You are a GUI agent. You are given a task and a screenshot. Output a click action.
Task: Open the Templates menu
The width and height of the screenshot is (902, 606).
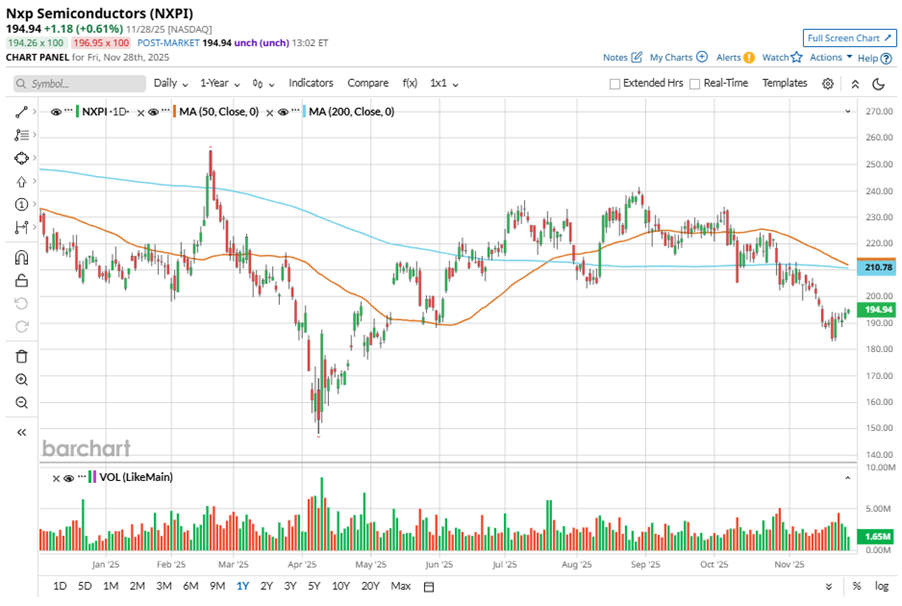[785, 83]
